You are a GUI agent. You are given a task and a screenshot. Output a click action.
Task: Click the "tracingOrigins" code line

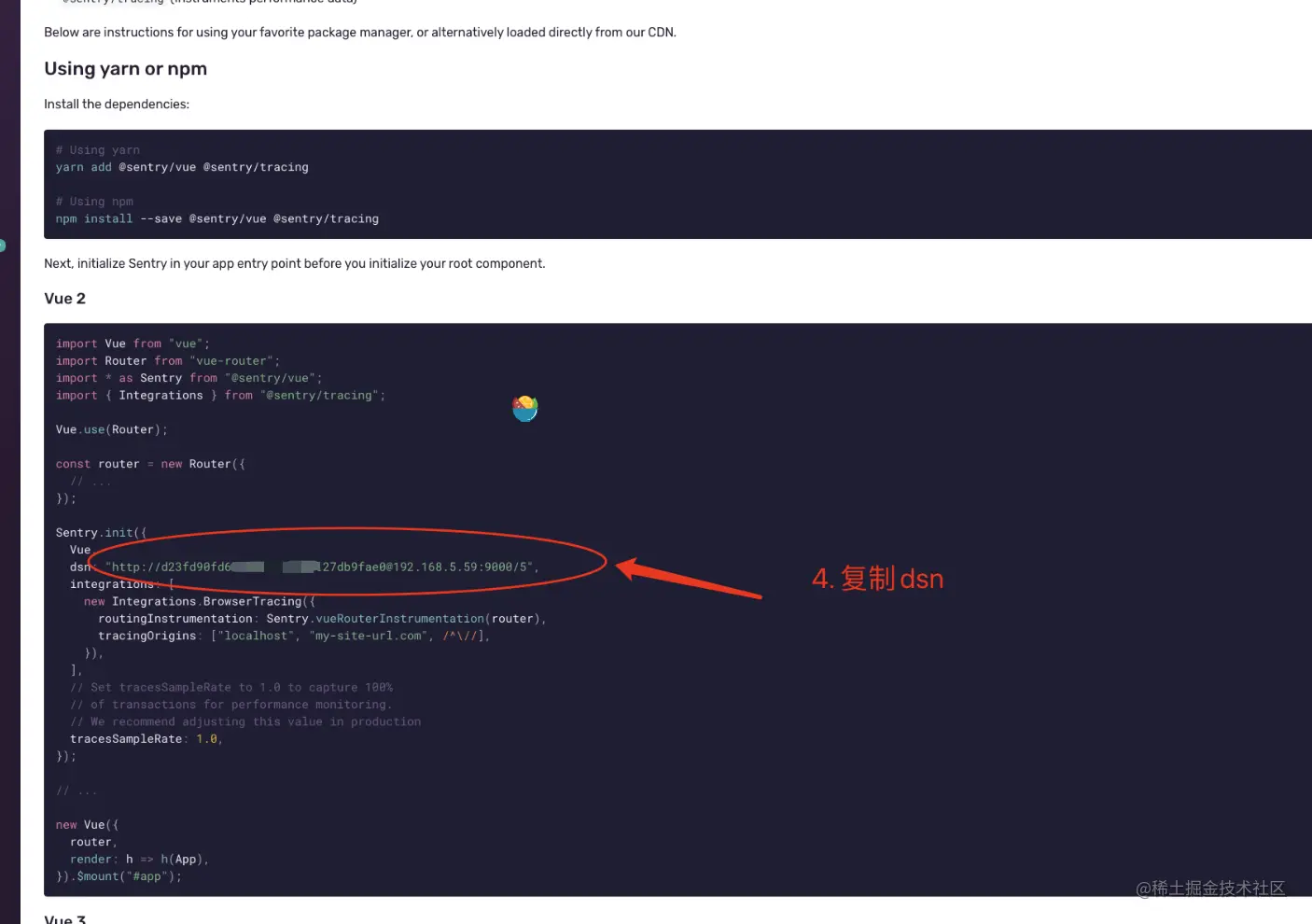[294, 637]
